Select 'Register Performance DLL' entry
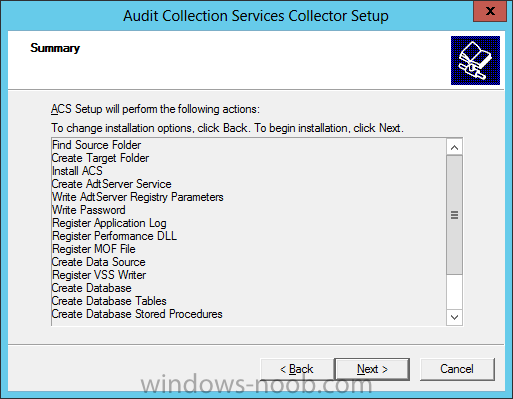The image size is (513, 399). click(114, 236)
